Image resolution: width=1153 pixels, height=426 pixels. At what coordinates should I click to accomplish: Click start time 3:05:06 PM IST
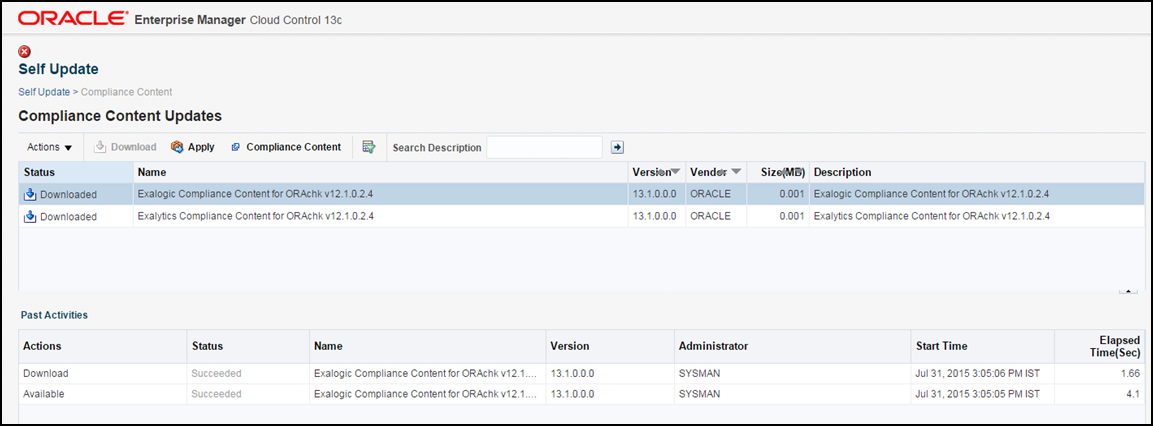(977, 373)
